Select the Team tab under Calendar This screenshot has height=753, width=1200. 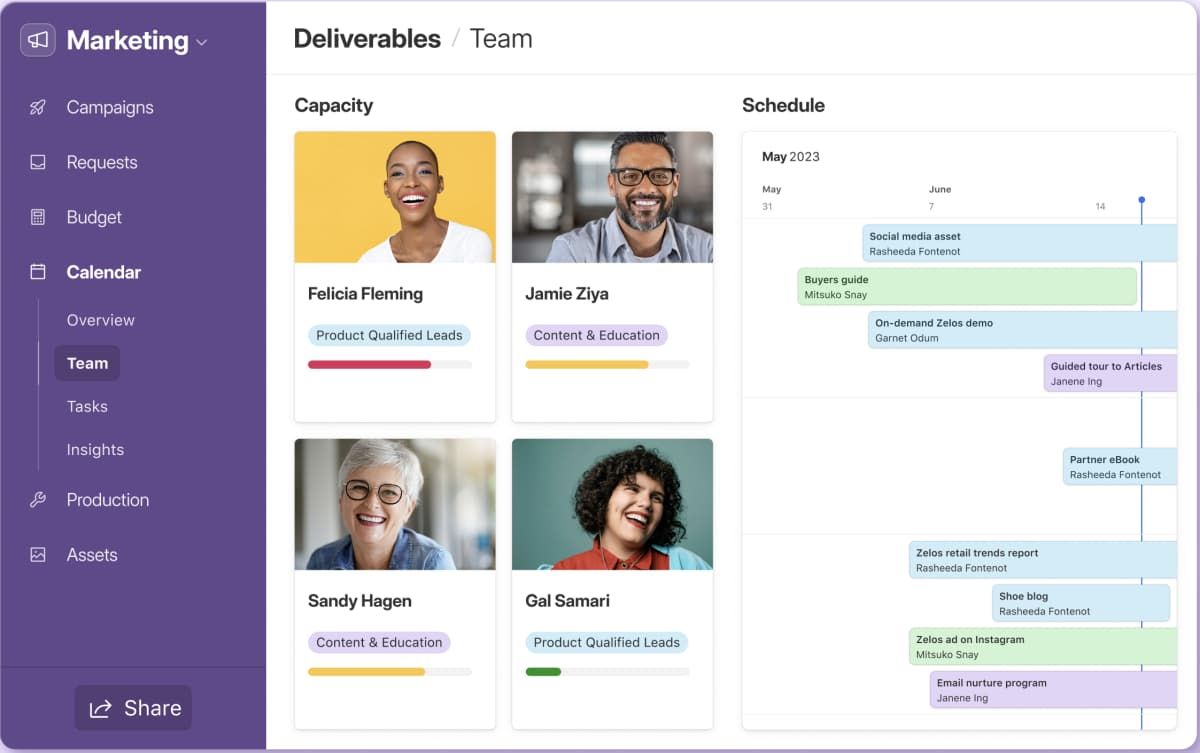[87, 363]
